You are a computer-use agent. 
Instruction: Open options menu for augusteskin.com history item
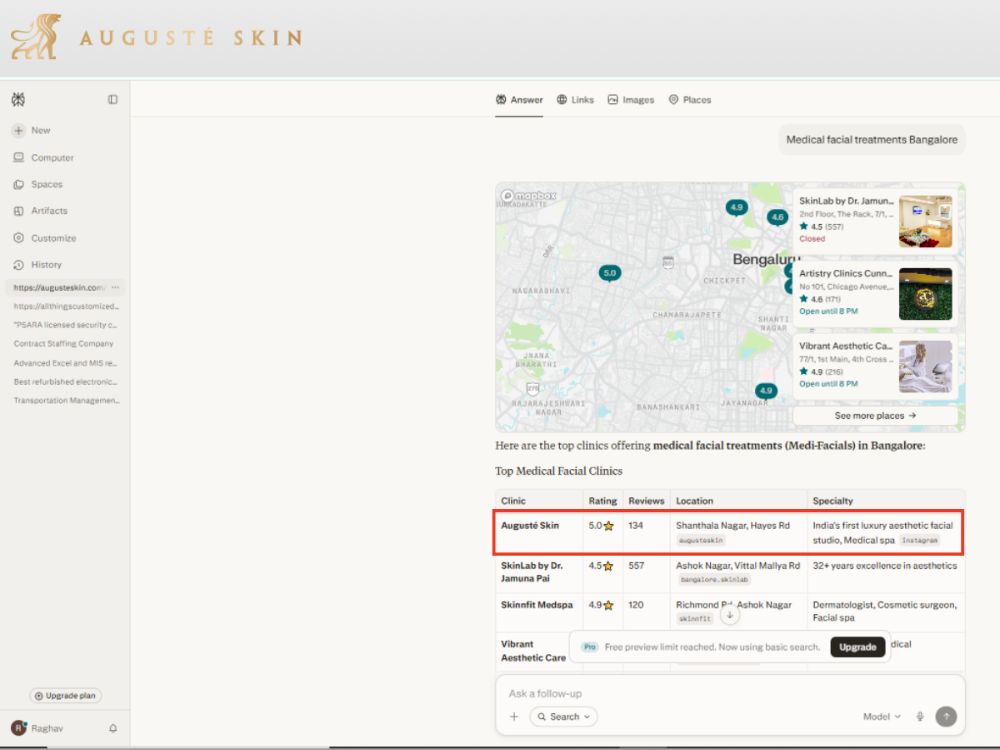click(115, 288)
